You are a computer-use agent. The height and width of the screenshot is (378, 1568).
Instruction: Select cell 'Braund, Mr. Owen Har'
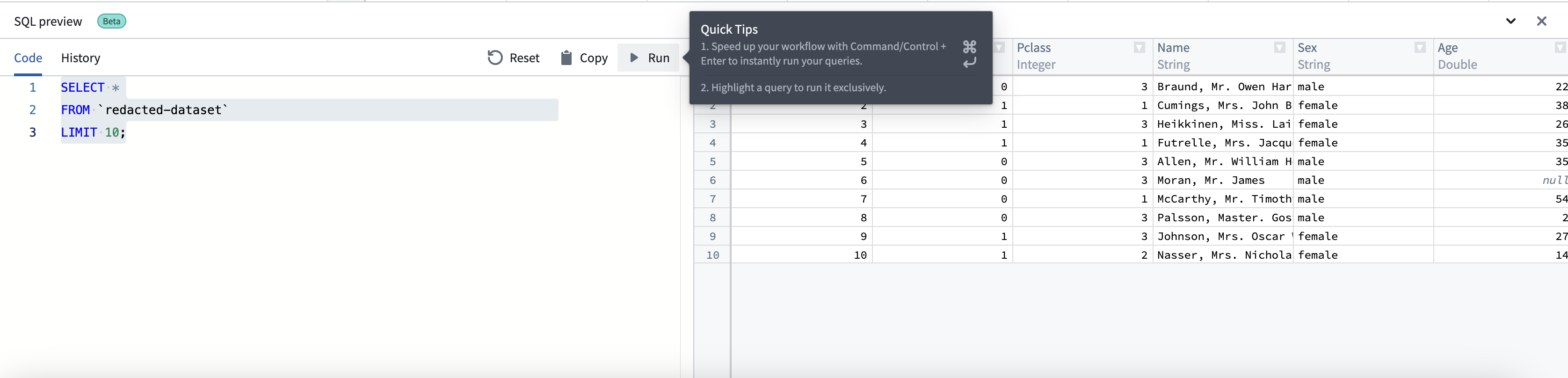[1223, 87]
